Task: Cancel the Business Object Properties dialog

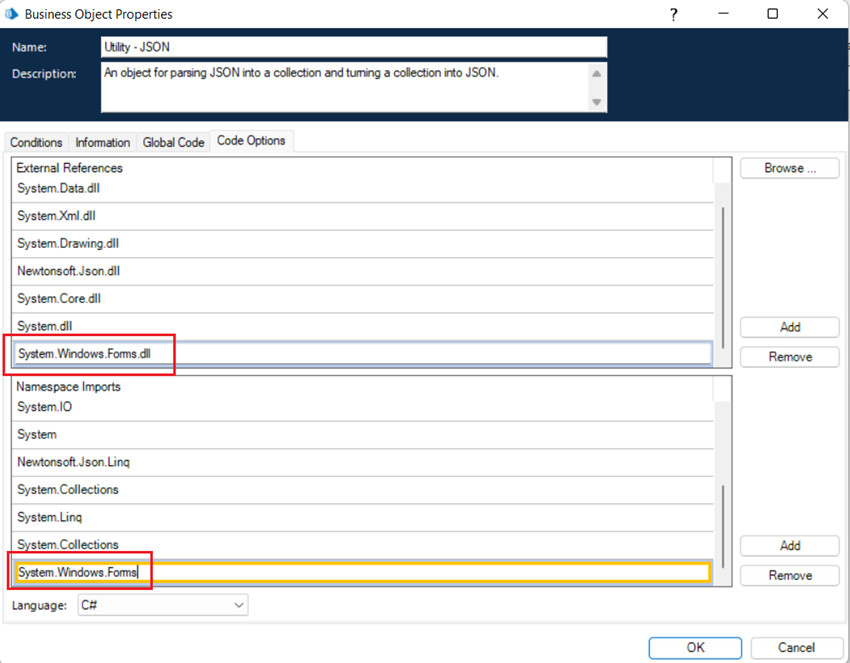Action: [x=796, y=648]
